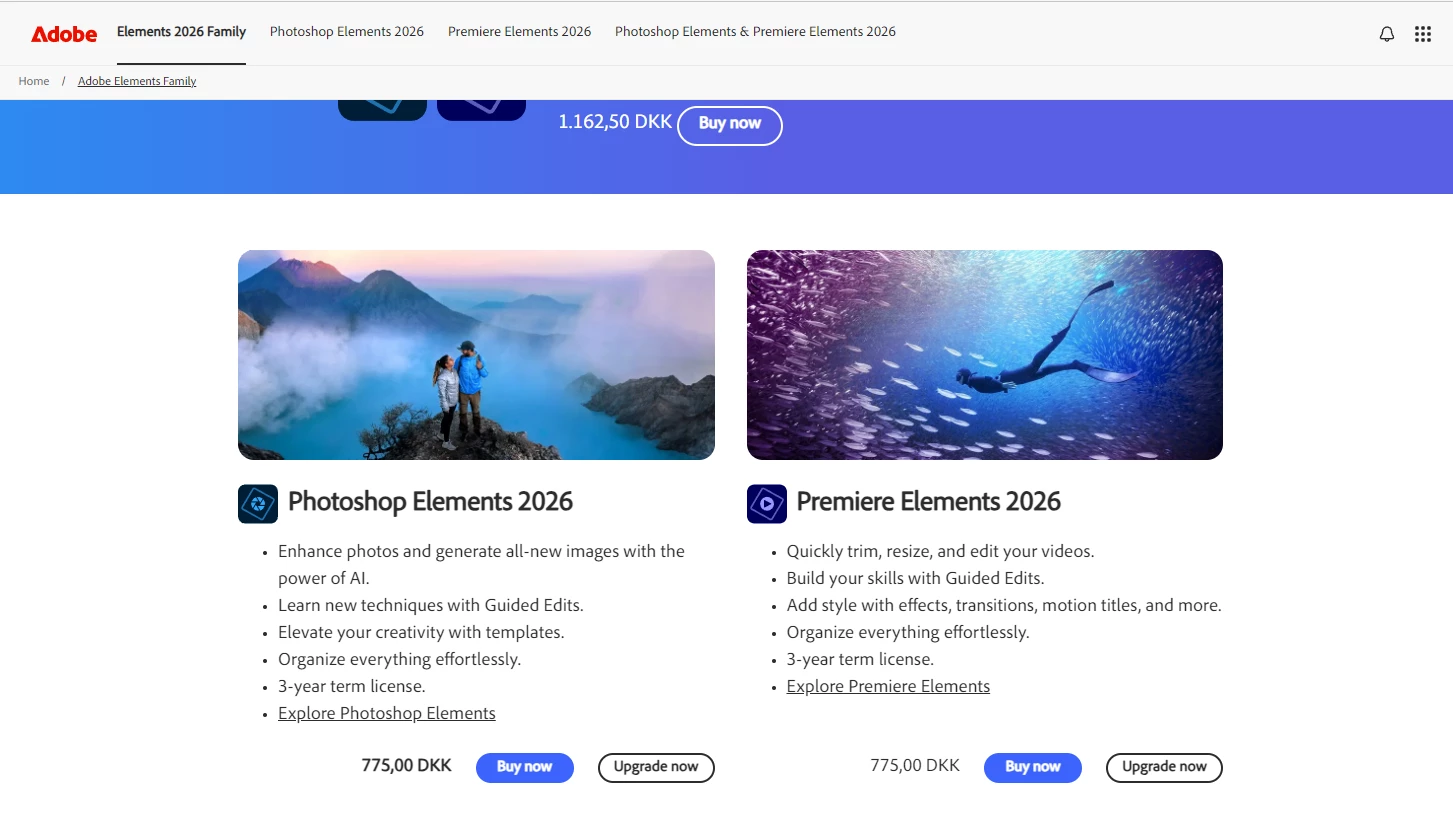This screenshot has width=1453, height=821.
Task: Click Adobe Elements Family breadcrumb link
Action: point(137,81)
